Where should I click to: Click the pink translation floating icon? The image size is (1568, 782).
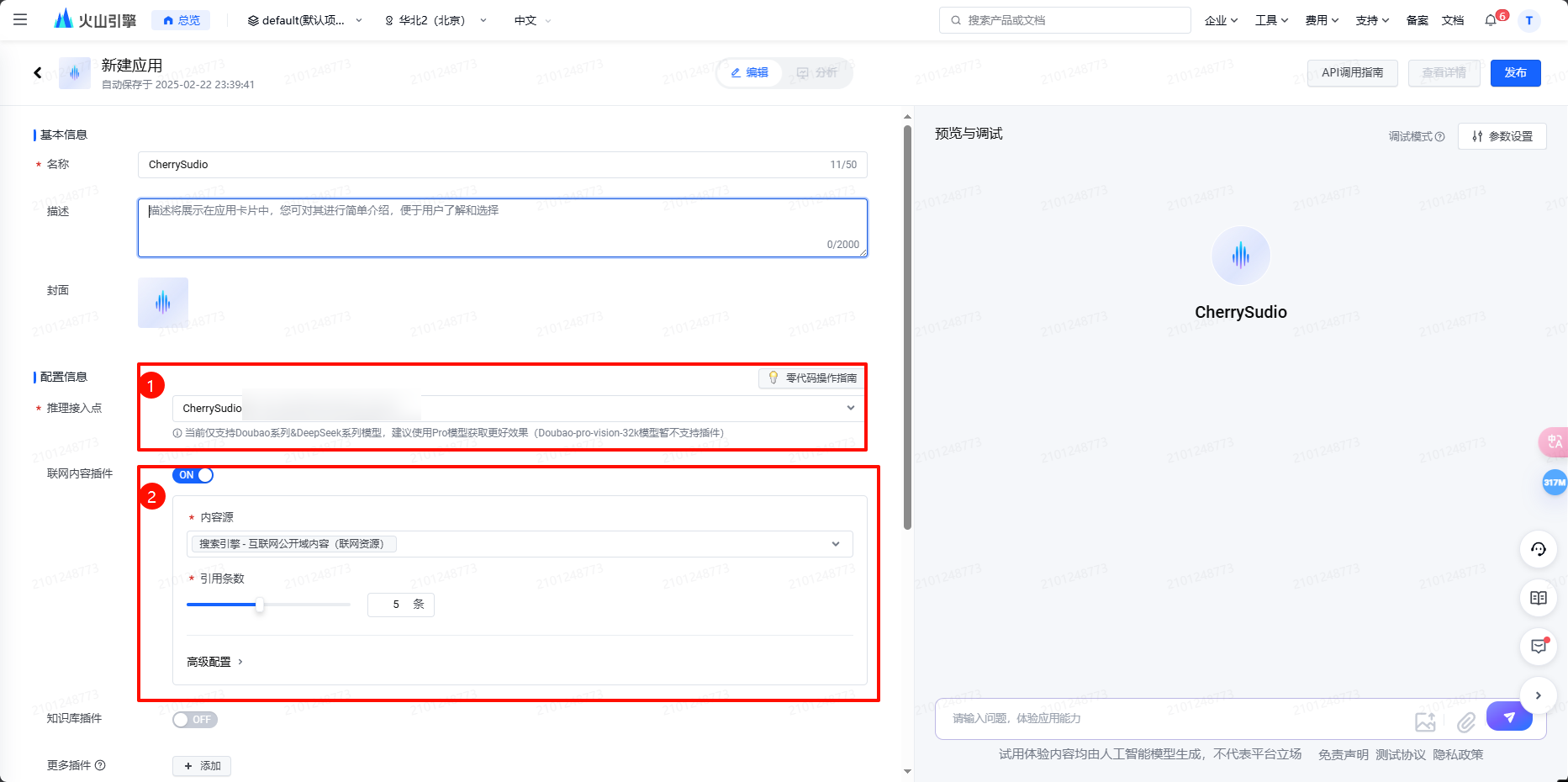coord(1554,441)
